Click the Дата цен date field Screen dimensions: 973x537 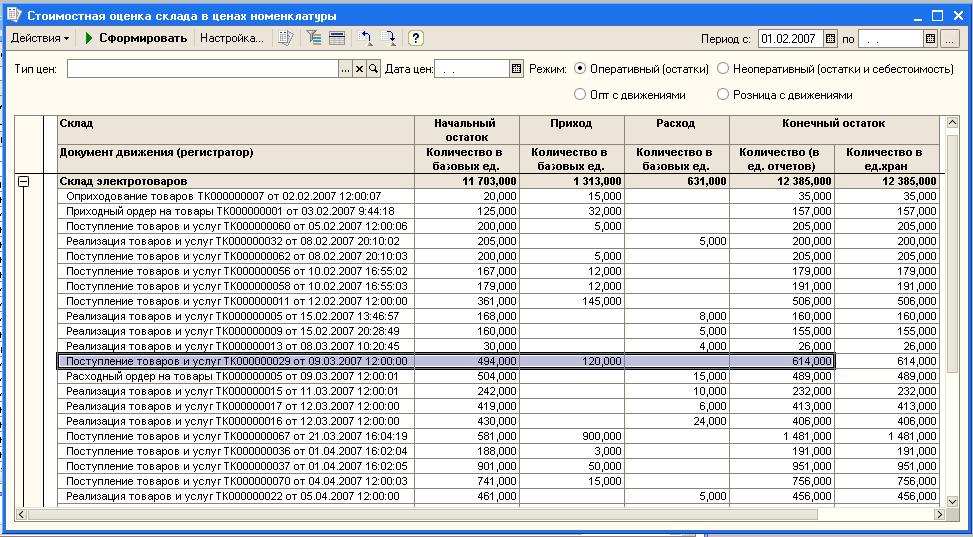point(472,69)
